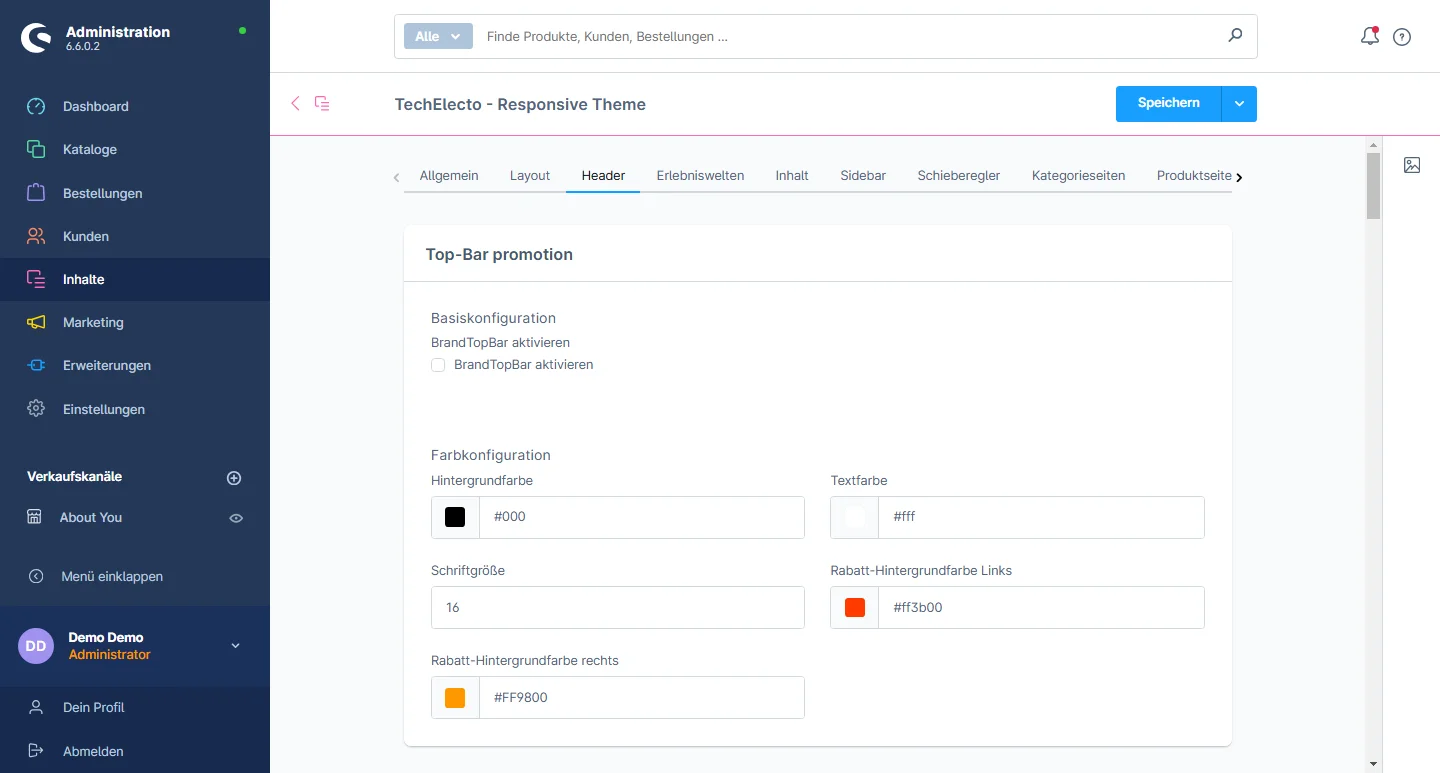The image size is (1440, 773).
Task: Open the notifications bell icon
Action: (1369, 37)
